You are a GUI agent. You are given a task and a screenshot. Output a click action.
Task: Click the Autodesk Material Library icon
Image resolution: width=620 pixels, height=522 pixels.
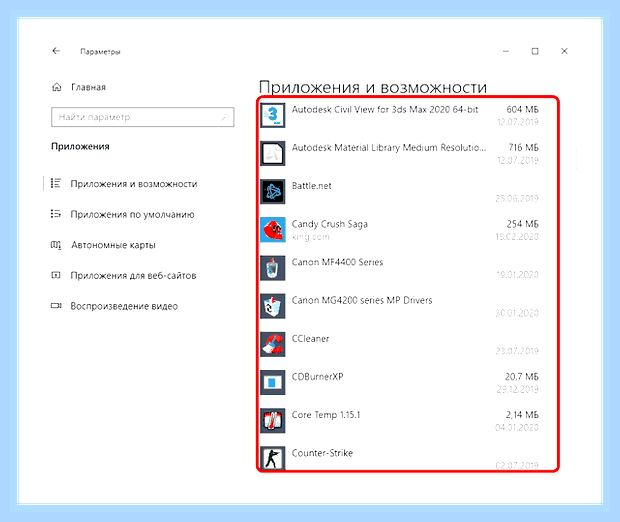[x=272, y=153]
